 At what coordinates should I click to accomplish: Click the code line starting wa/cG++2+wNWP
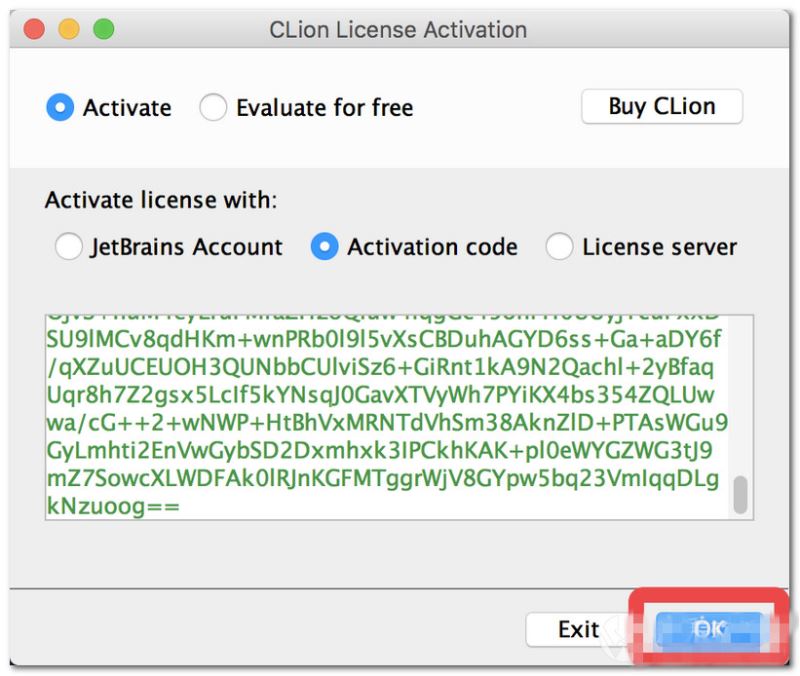387,423
